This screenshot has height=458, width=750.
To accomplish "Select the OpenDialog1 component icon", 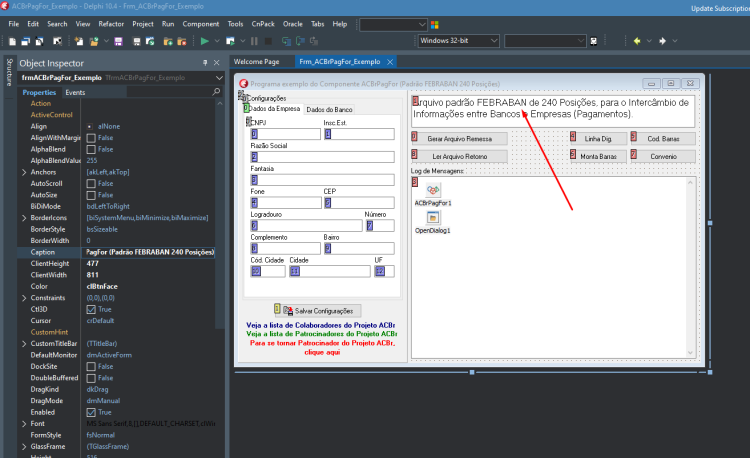I will pyautogui.click(x=433, y=218).
